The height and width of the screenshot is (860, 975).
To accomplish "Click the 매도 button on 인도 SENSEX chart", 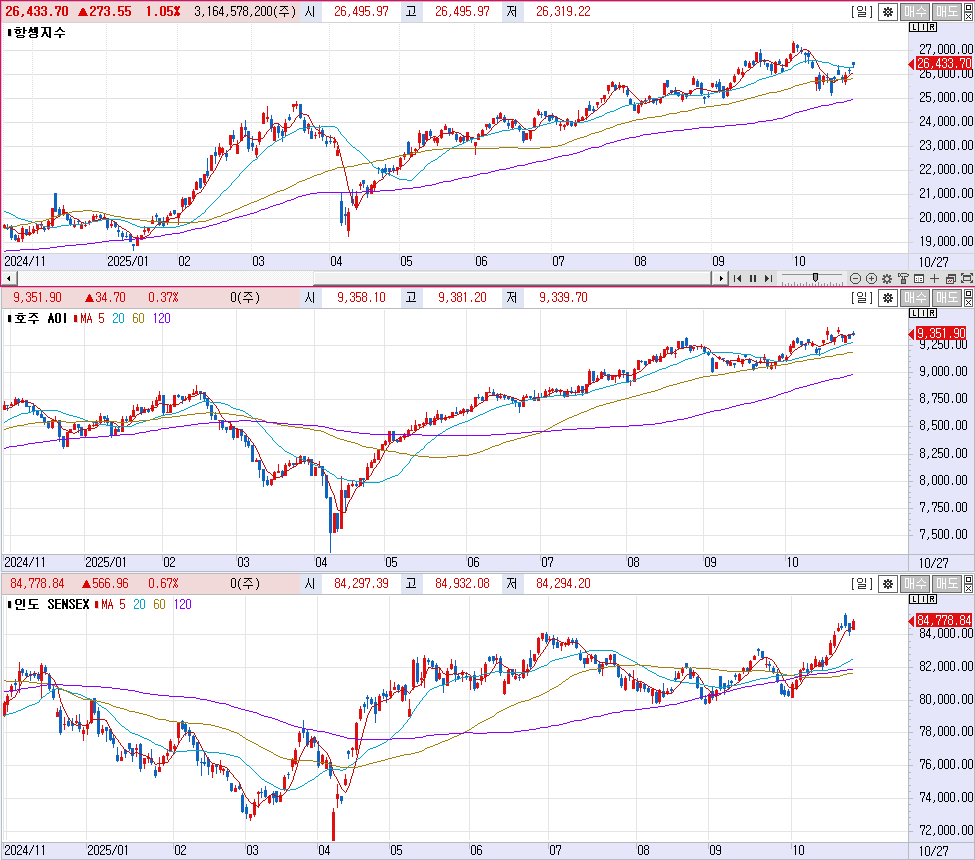I will 947,584.
